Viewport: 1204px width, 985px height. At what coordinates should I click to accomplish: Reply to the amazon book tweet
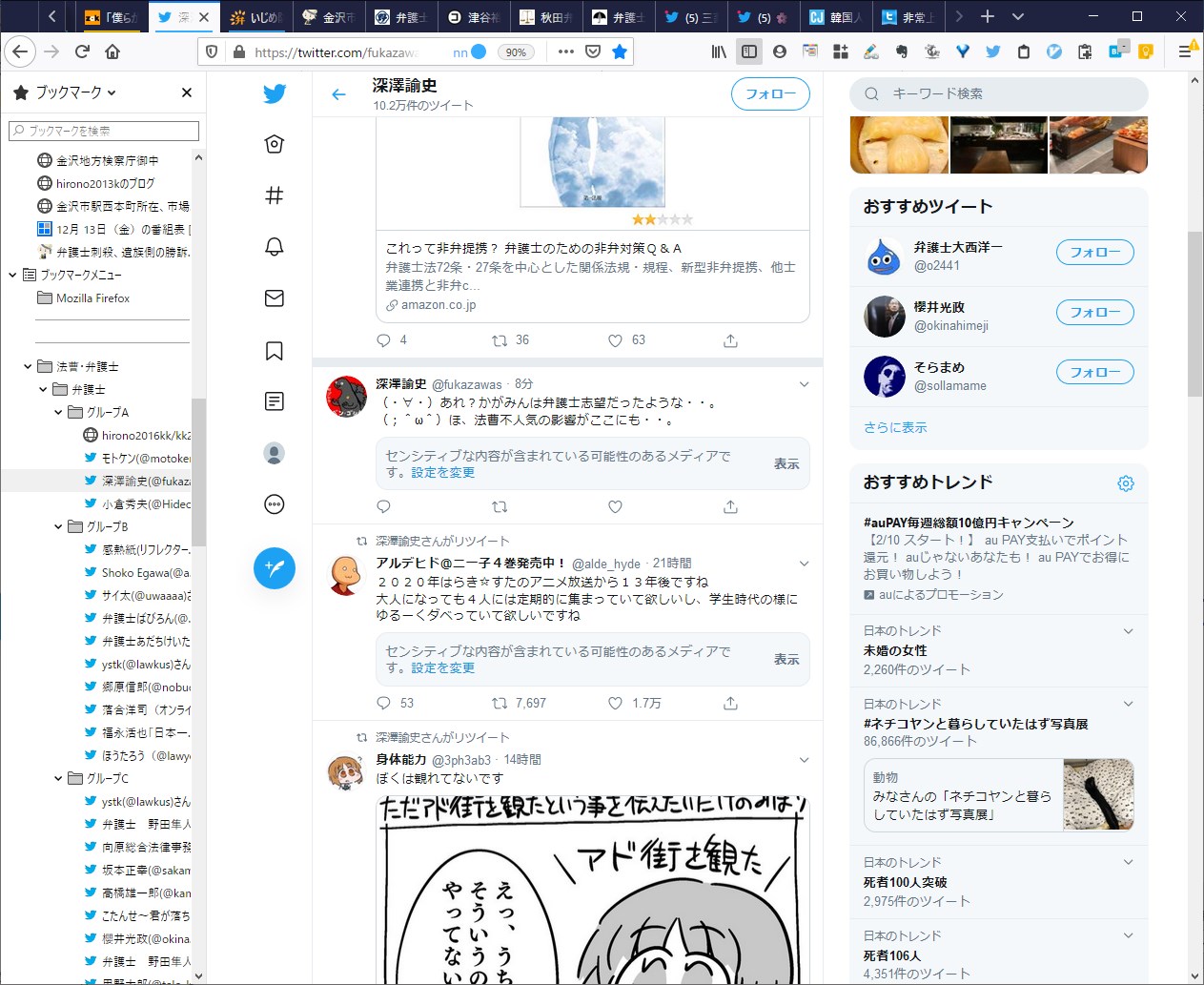coord(384,340)
